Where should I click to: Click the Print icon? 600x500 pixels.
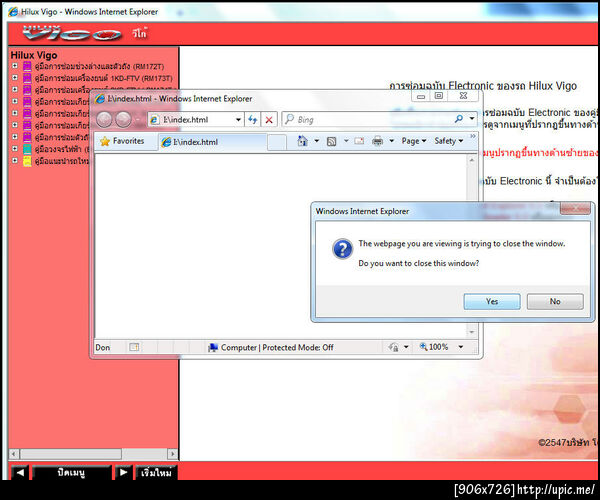click(x=378, y=141)
